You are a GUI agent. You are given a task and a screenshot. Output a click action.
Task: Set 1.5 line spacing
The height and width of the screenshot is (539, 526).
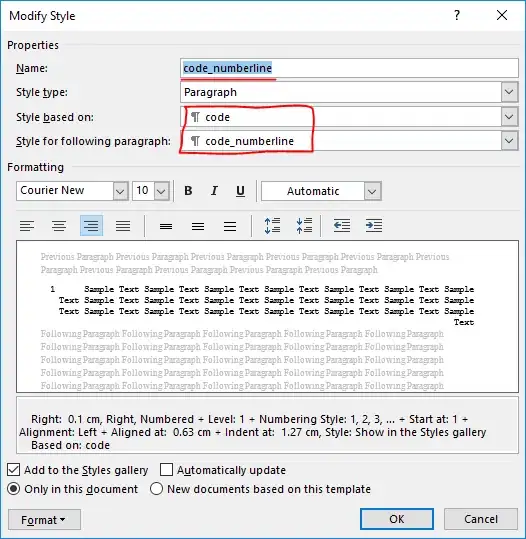[198, 226]
